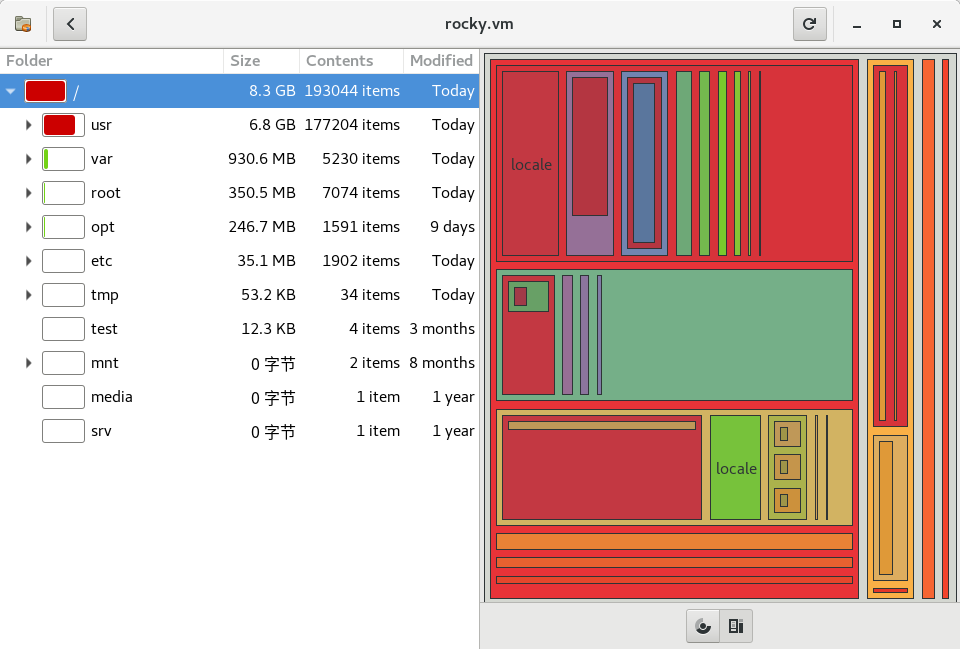Minimize the rocky.vm window
This screenshot has width=960, height=649.
coord(857,24)
